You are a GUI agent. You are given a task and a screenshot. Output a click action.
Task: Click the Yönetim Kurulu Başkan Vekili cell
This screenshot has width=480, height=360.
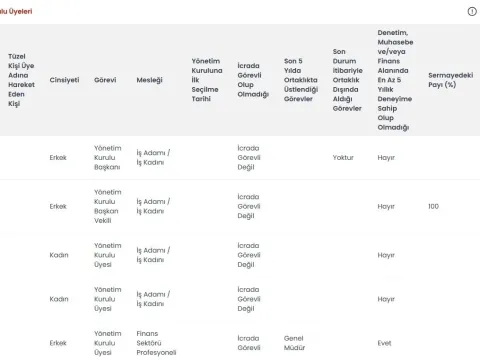tap(107, 206)
